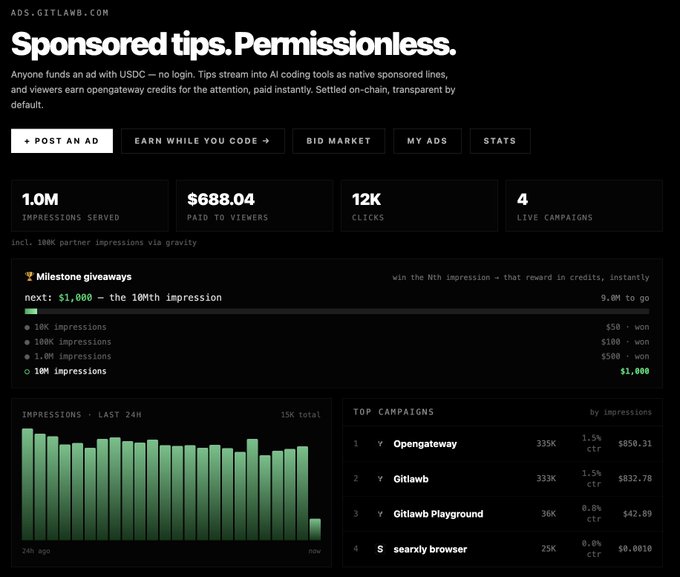
Task: Click the short rightmost 'now' chart bar
Action: (315, 529)
